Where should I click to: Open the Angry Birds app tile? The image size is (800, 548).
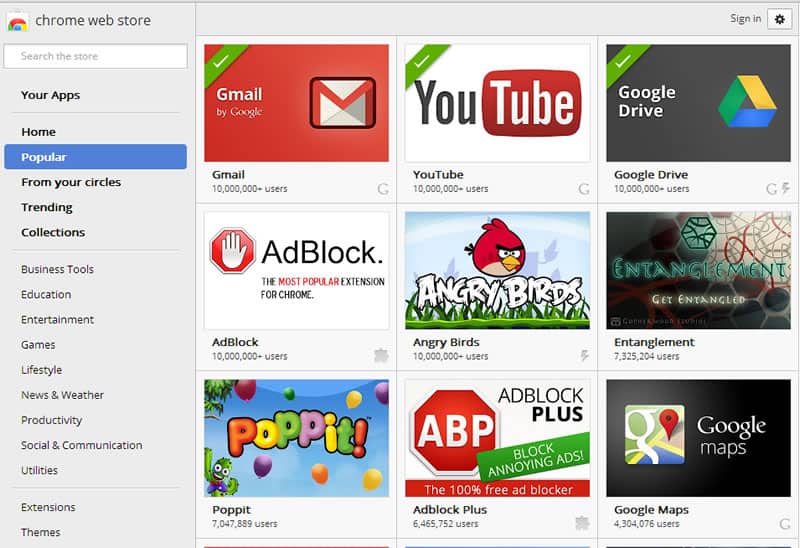coord(497,270)
